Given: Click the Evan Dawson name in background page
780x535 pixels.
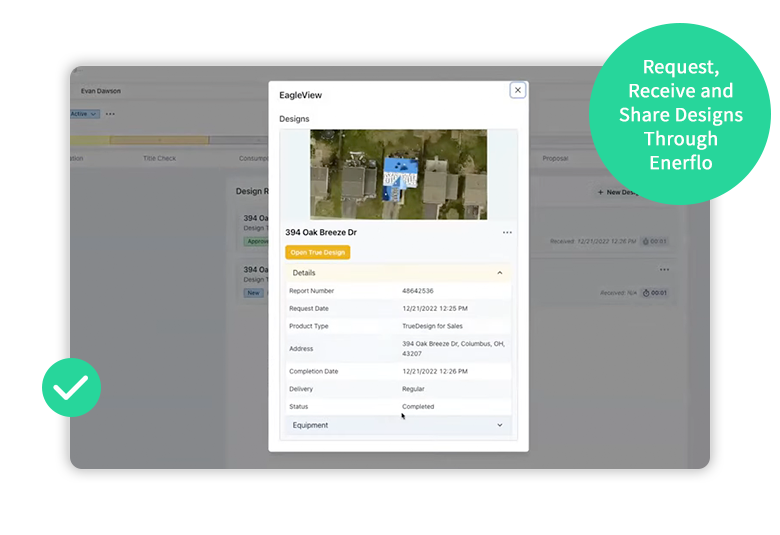Looking at the screenshot, I should [x=100, y=91].
